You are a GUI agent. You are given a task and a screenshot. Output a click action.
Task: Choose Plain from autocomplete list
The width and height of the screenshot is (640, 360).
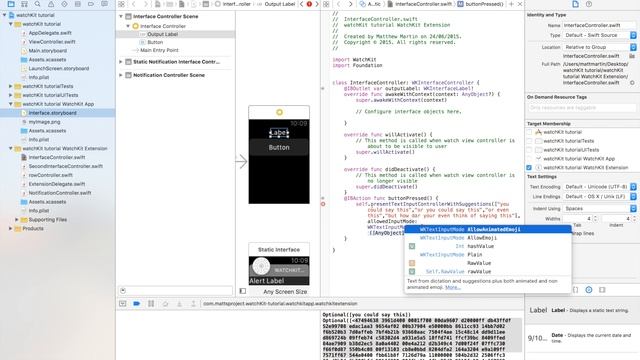pyautogui.click(x=488, y=255)
